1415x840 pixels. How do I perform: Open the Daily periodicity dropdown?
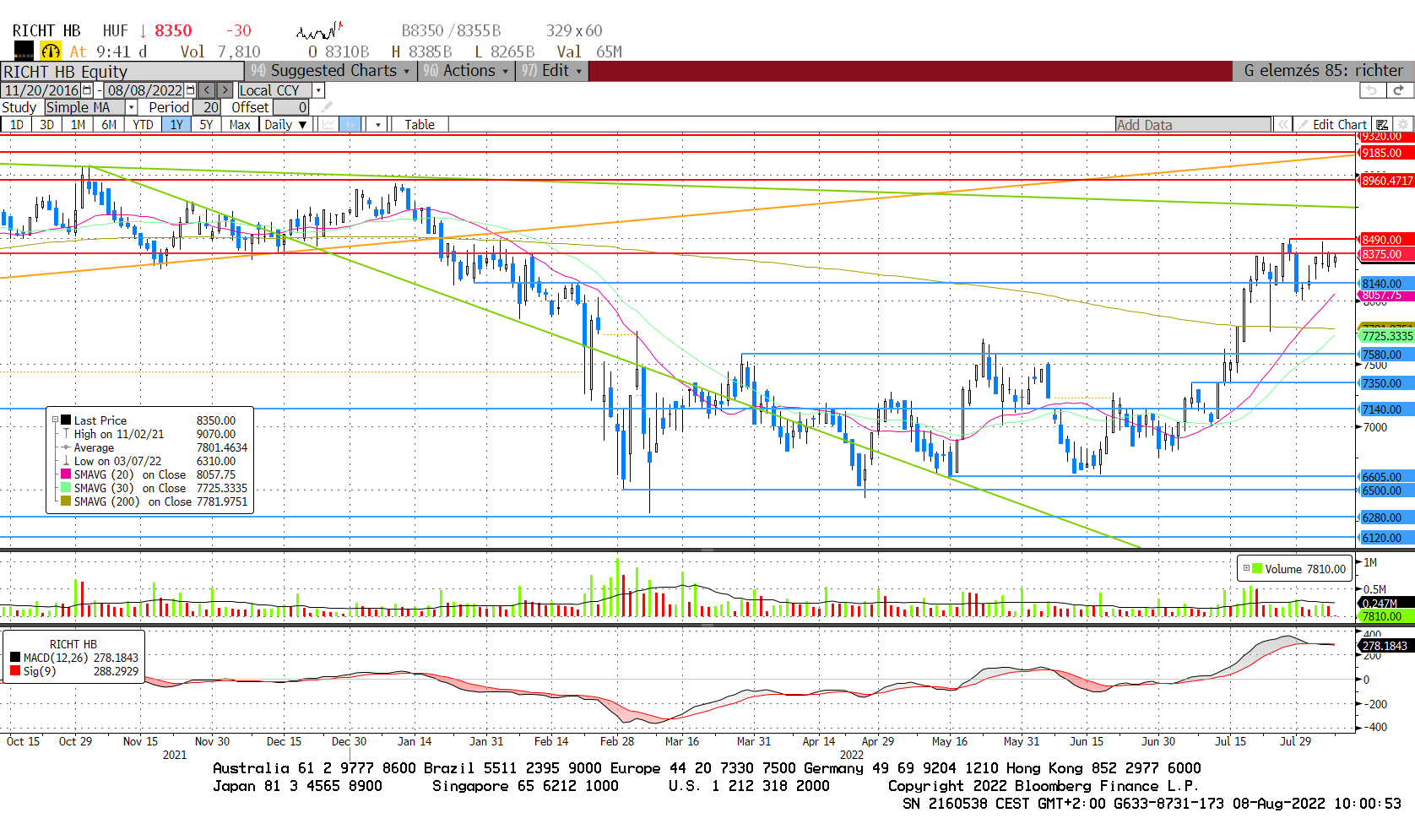coord(285,125)
